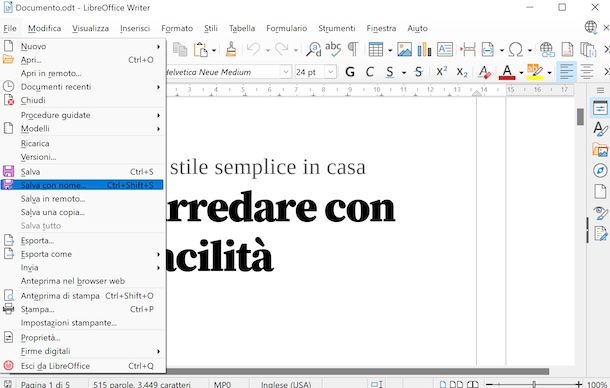Open sidebar Properties panel icon
610x388 pixels.
click(600, 108)
